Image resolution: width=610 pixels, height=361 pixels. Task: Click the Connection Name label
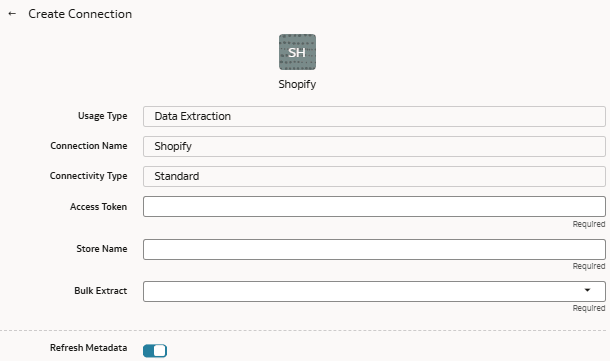coord(89,146)
